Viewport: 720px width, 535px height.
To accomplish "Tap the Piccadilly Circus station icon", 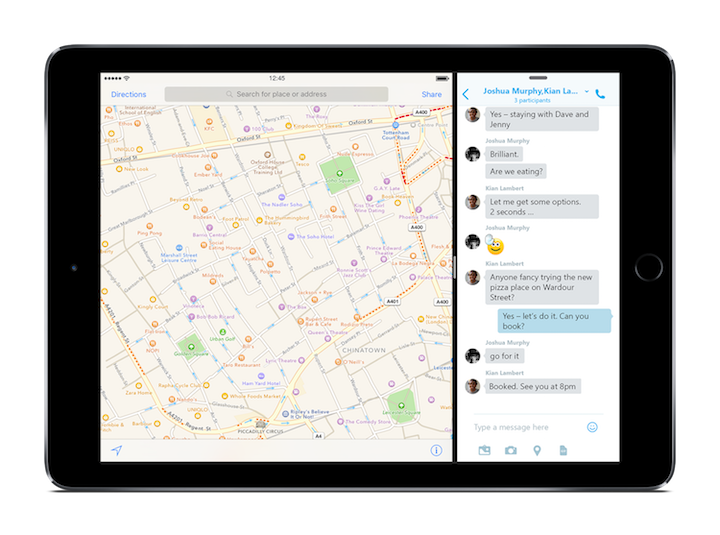I will pyautogui.click(x=260, y=425).
